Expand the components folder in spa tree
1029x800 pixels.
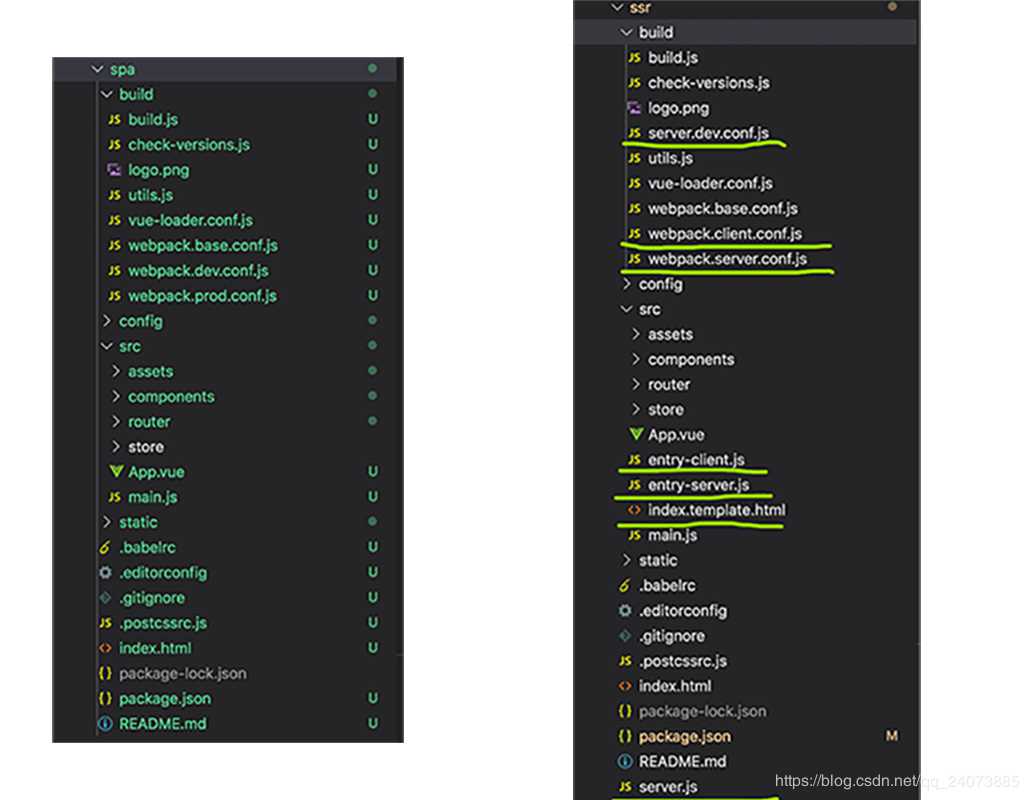point(116,397)
